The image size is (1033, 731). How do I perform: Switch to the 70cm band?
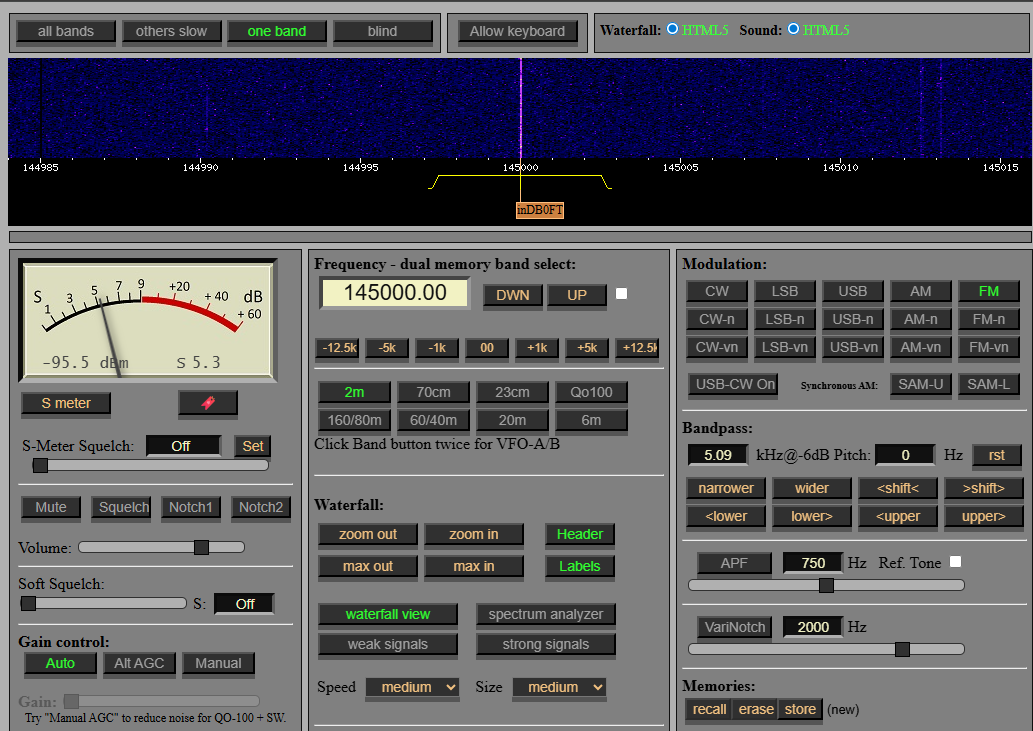[x=433, y=392]
